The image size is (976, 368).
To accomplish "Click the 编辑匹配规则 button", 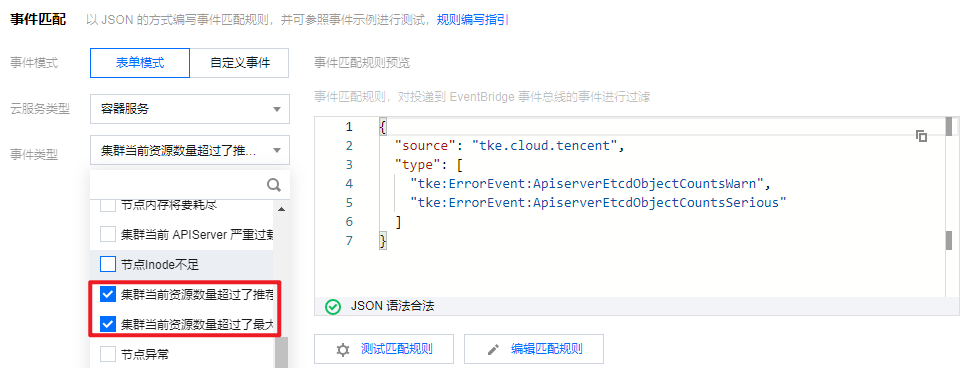I will (534, 349).
